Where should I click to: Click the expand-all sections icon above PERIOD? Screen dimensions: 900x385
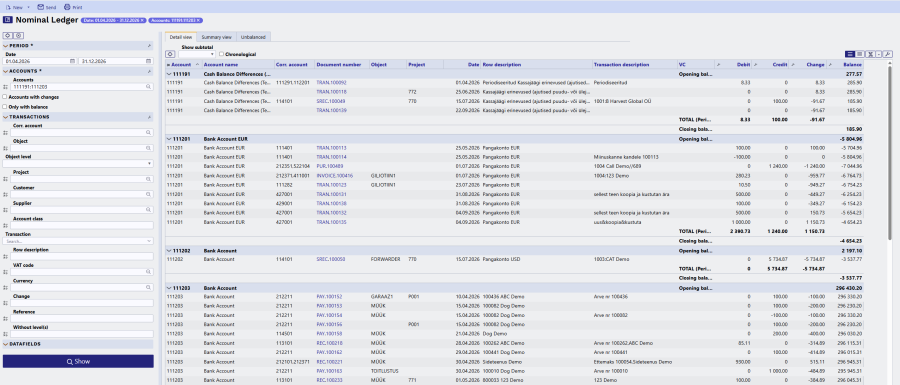click(x=8, y=36)
